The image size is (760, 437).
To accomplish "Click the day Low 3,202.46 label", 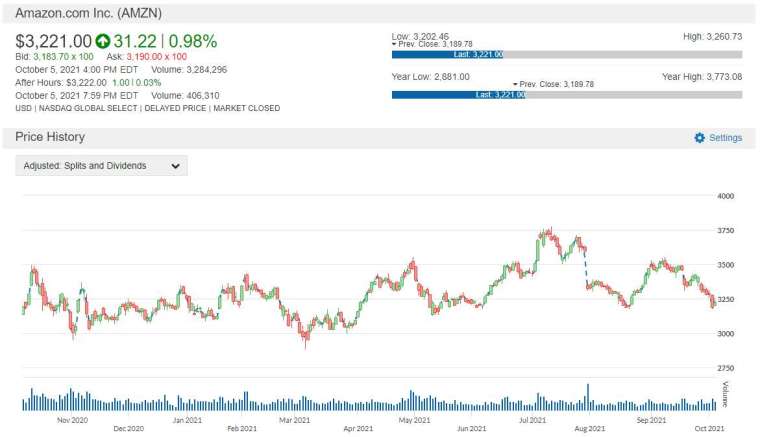I will click(420, 36).
